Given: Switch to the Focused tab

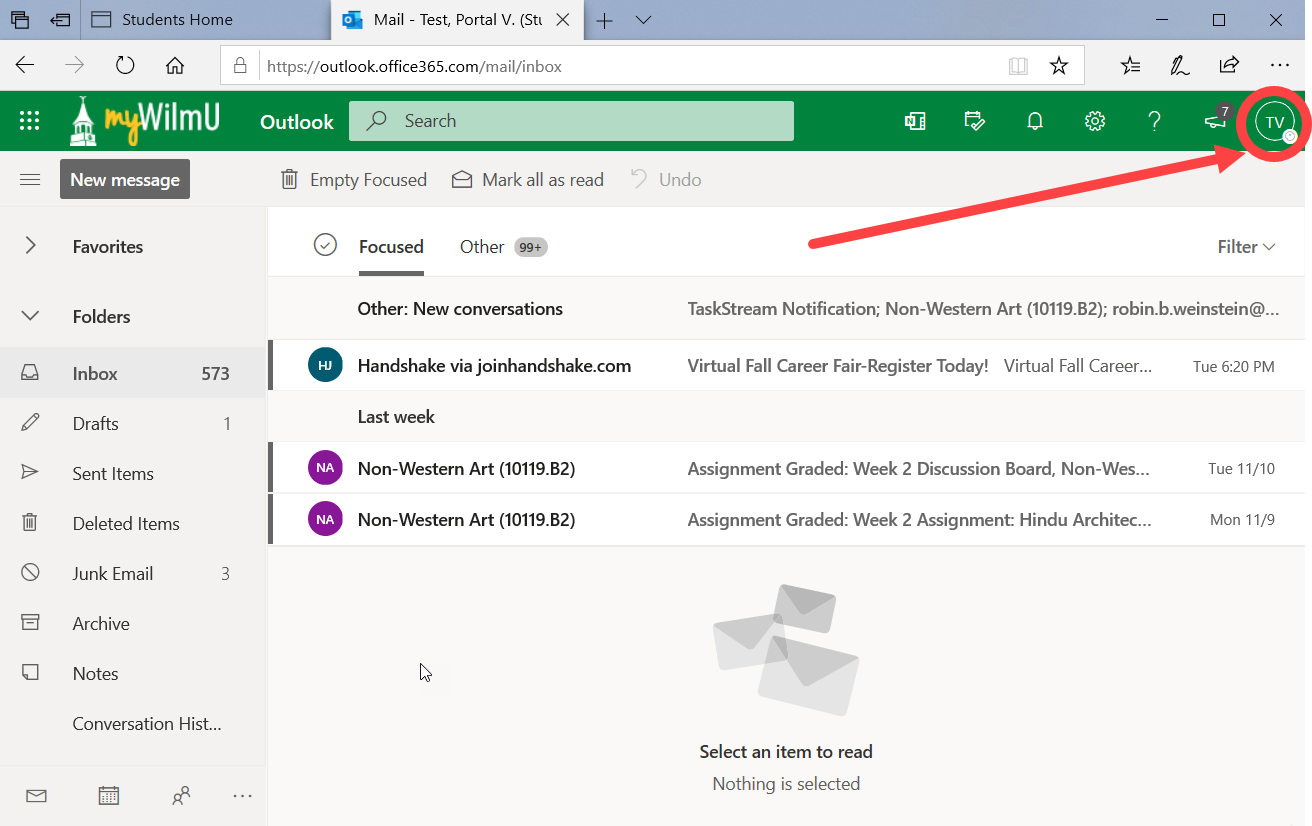Looking at the screenshot, I should (x=391, y=247).
